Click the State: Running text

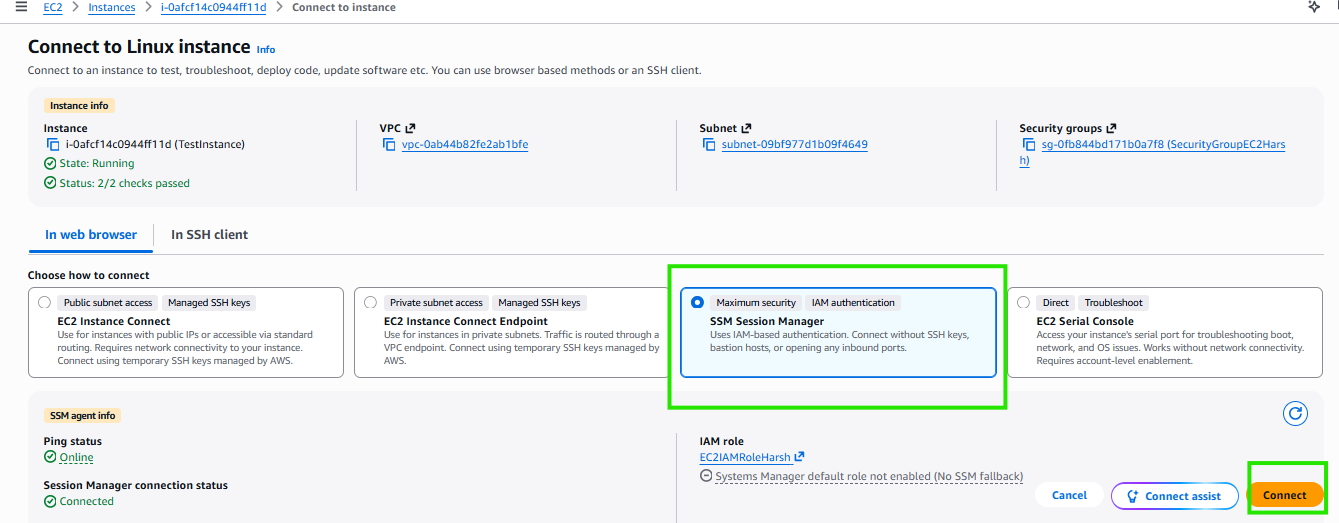[x=97, y=163]
